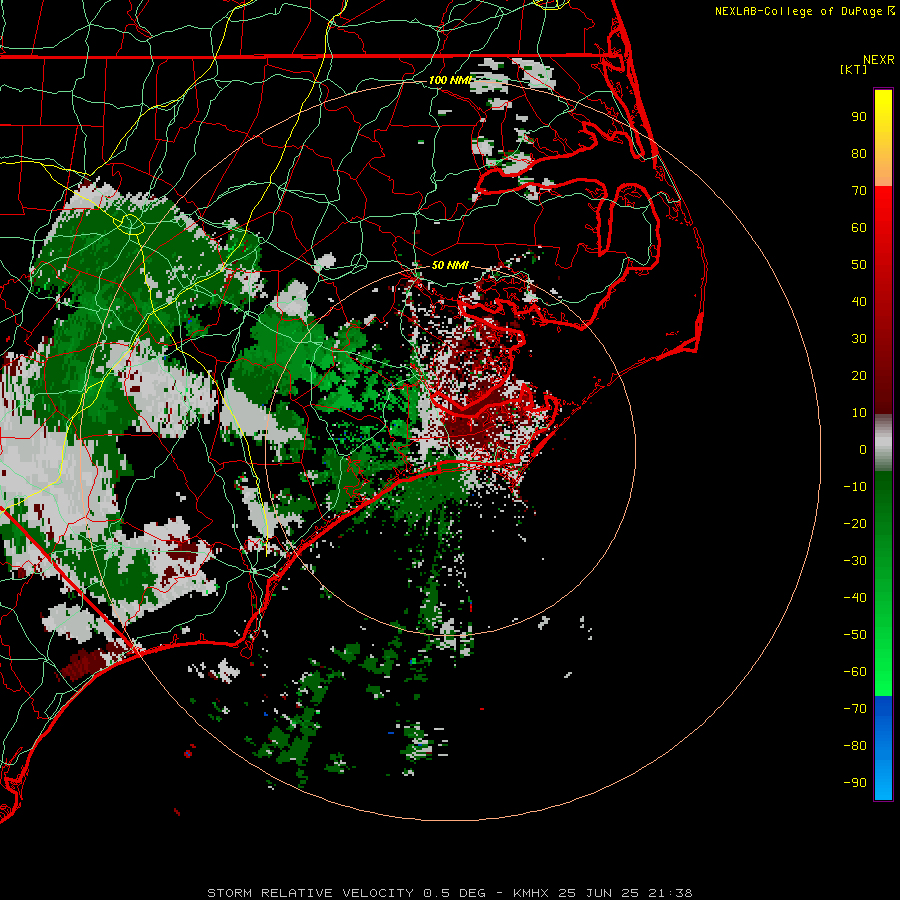Click the NEXR label above the legend
The height and width of the screenshot is (900, 900).
[x=879, y=60]
